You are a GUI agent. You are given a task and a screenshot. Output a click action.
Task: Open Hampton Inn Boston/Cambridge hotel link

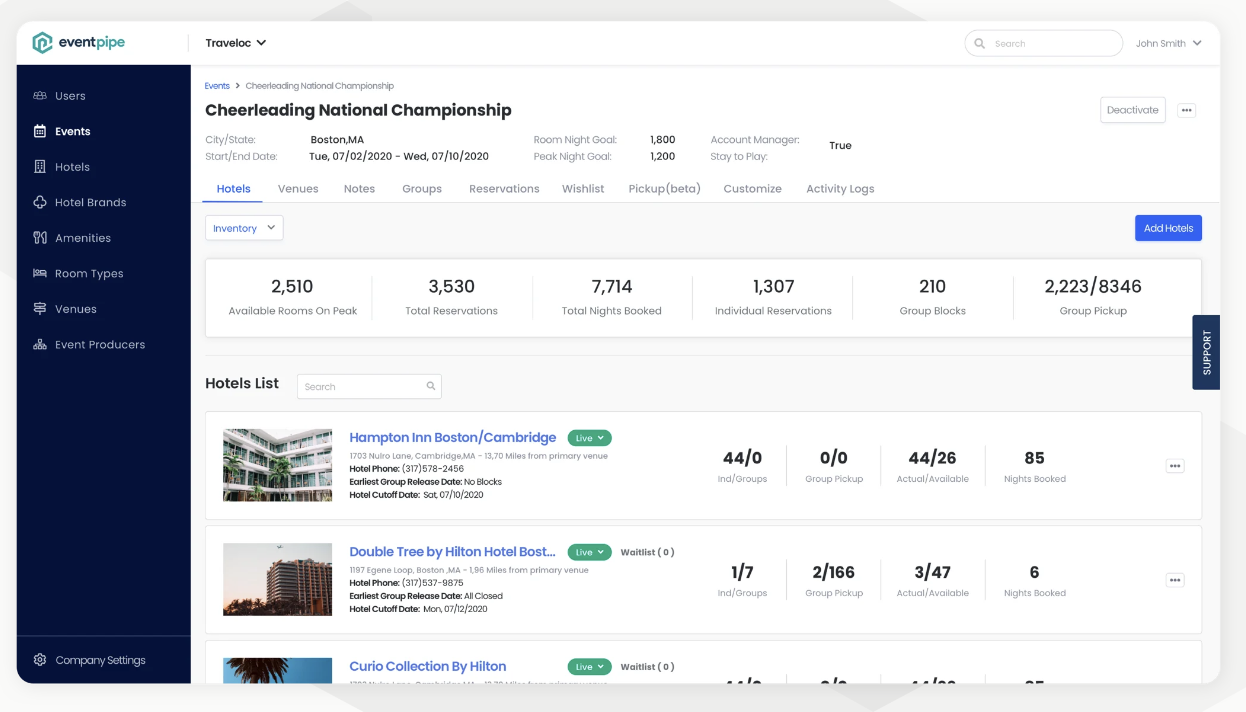452,437
